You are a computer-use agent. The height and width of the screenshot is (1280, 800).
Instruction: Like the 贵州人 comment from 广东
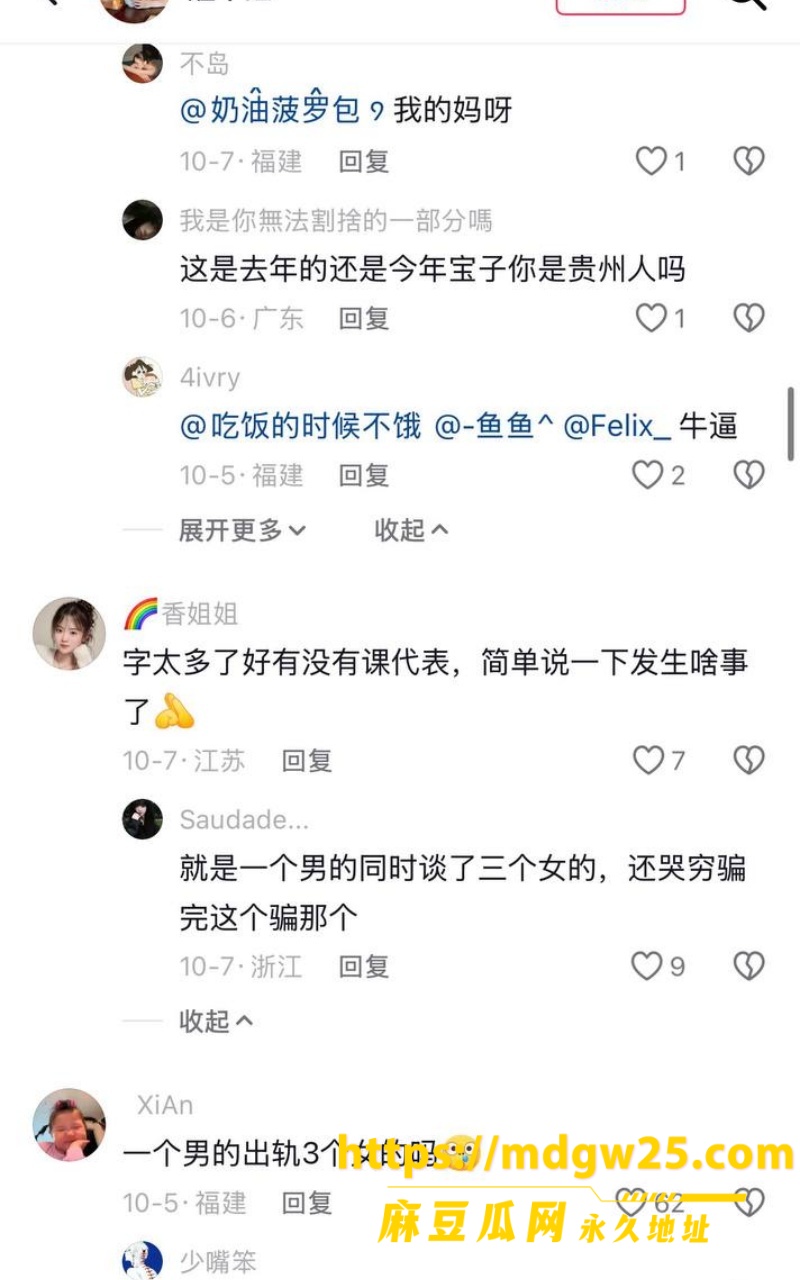pyautogui.click(x=652, y=318)
